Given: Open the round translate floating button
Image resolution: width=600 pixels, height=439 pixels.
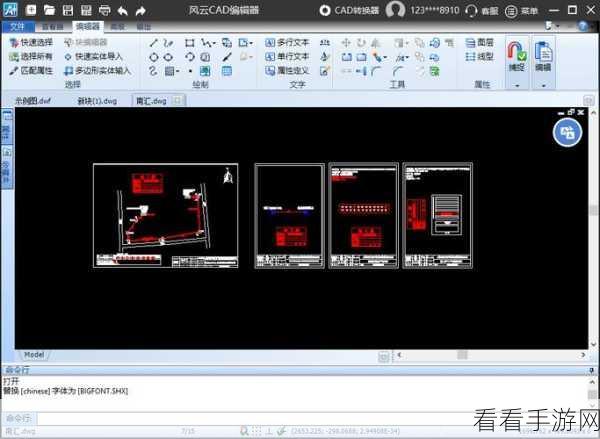Looking at the screenshot, I should tap(567, 132).
